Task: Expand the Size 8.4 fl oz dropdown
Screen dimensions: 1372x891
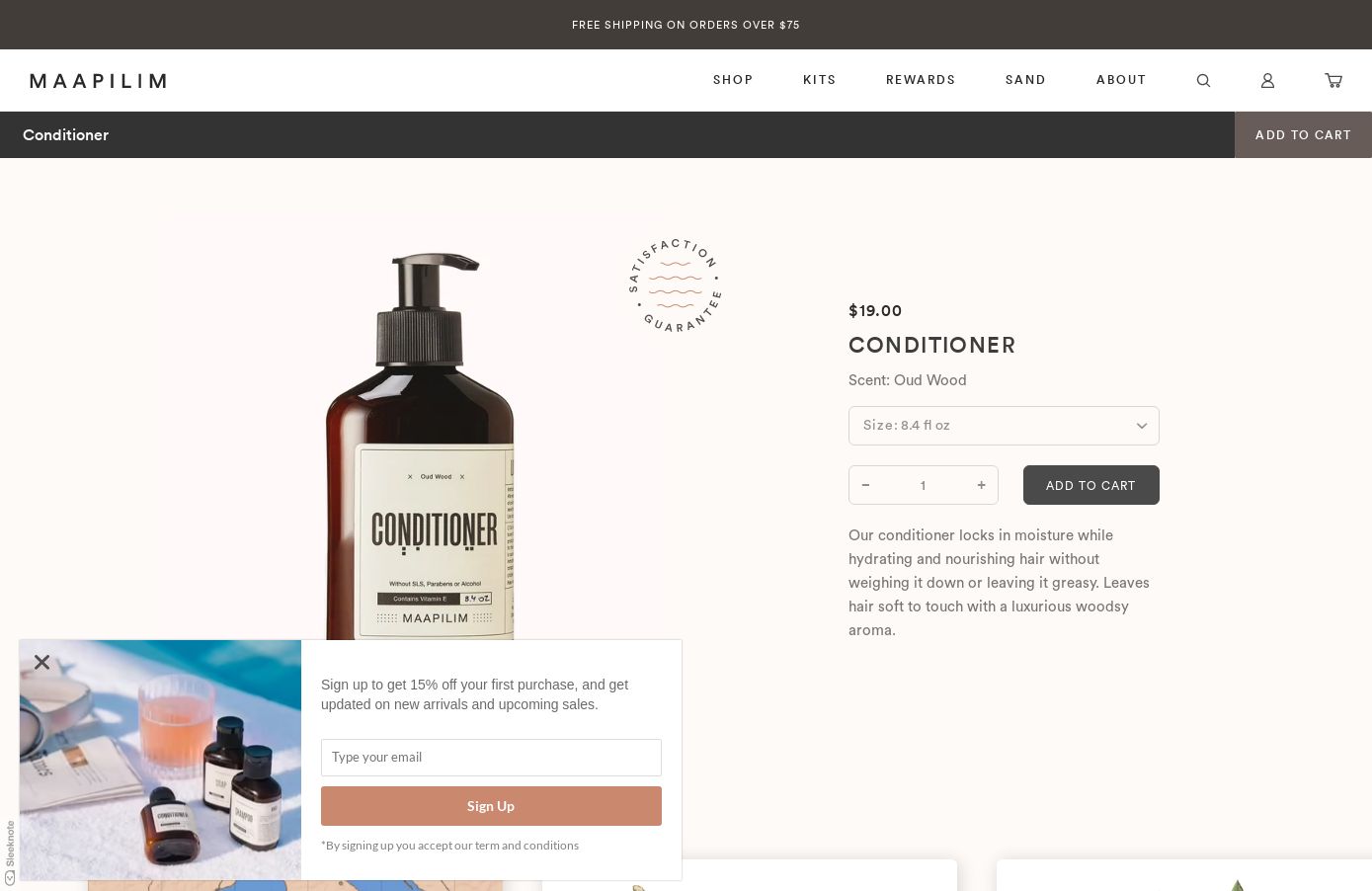Action: (1004, 426)
